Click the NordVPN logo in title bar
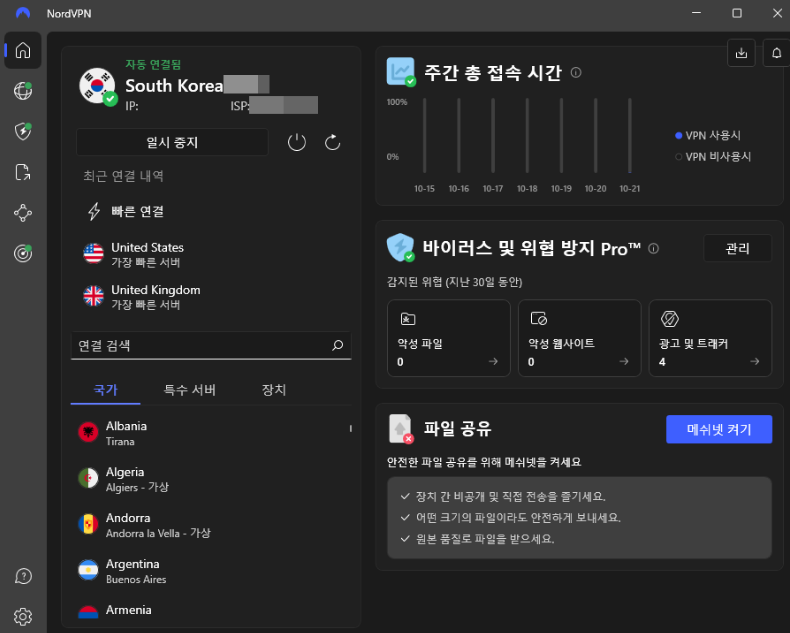This screenshot has height=633, width=790. coord(23,13)
